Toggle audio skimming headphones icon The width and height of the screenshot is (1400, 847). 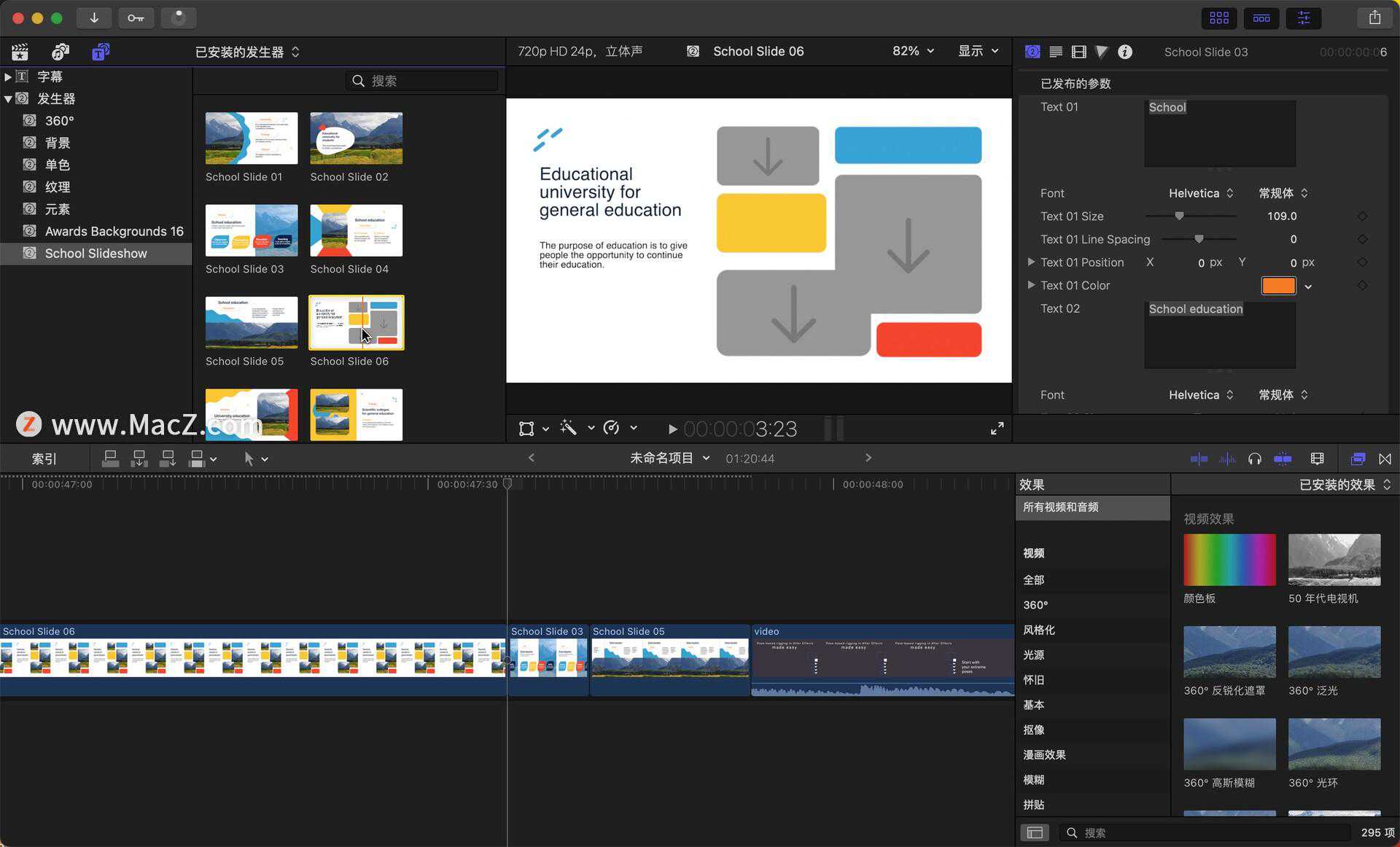pyautogui.click(x=1254, y=458)
